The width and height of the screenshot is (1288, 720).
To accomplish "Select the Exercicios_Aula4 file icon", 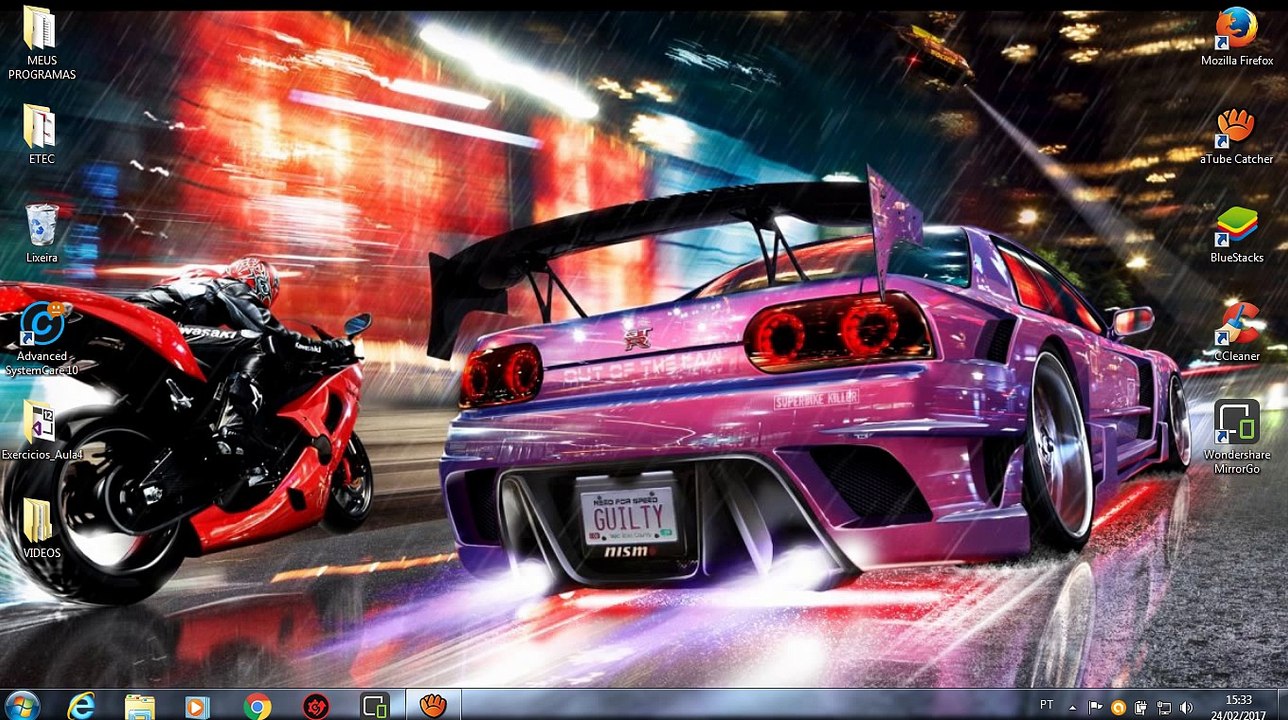I will tap(42, 430).
